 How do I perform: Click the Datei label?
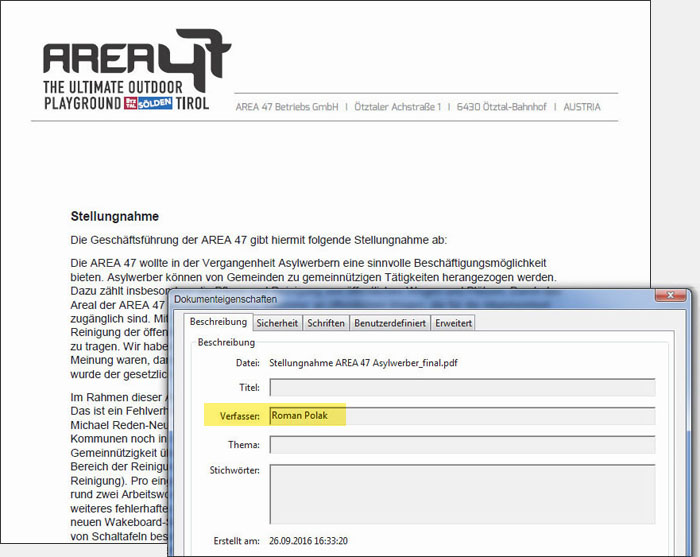(247, 363)
